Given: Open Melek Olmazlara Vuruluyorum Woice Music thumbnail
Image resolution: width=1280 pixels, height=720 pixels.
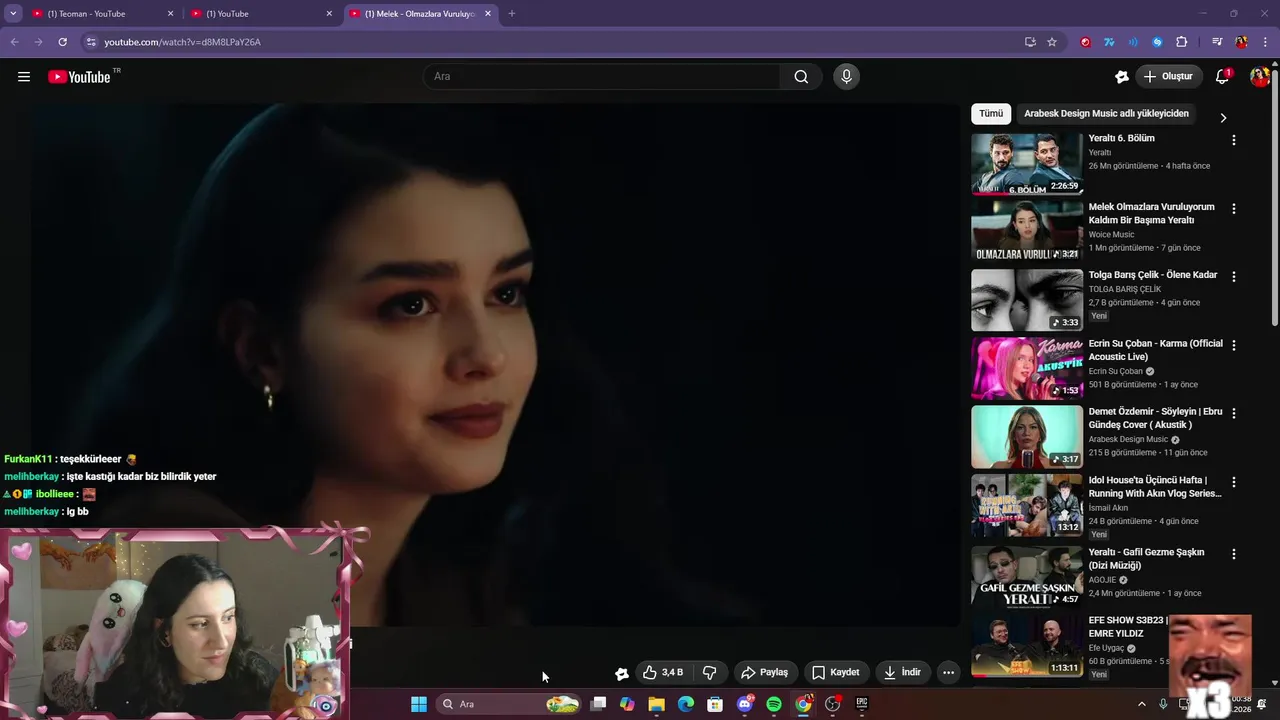Looking at the screenshot, I should (1027, 232).
